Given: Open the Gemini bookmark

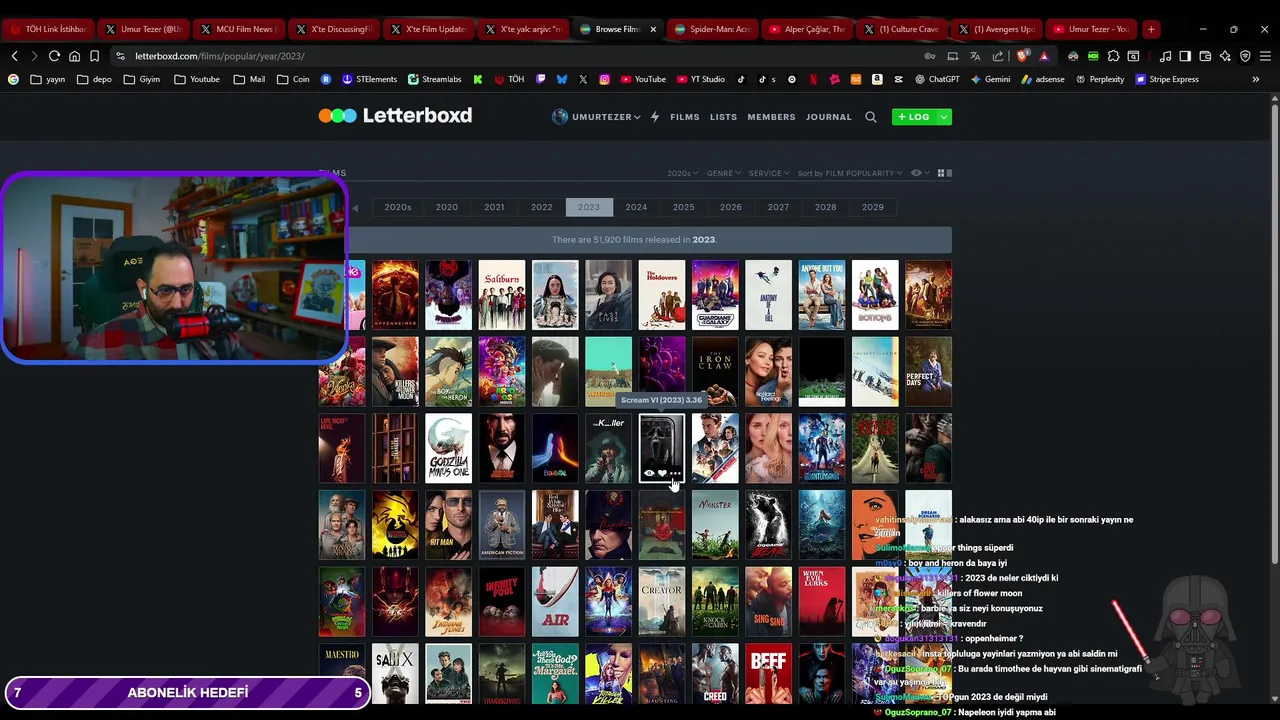Looking at the screenshot, I should click(x=990, y=79).
